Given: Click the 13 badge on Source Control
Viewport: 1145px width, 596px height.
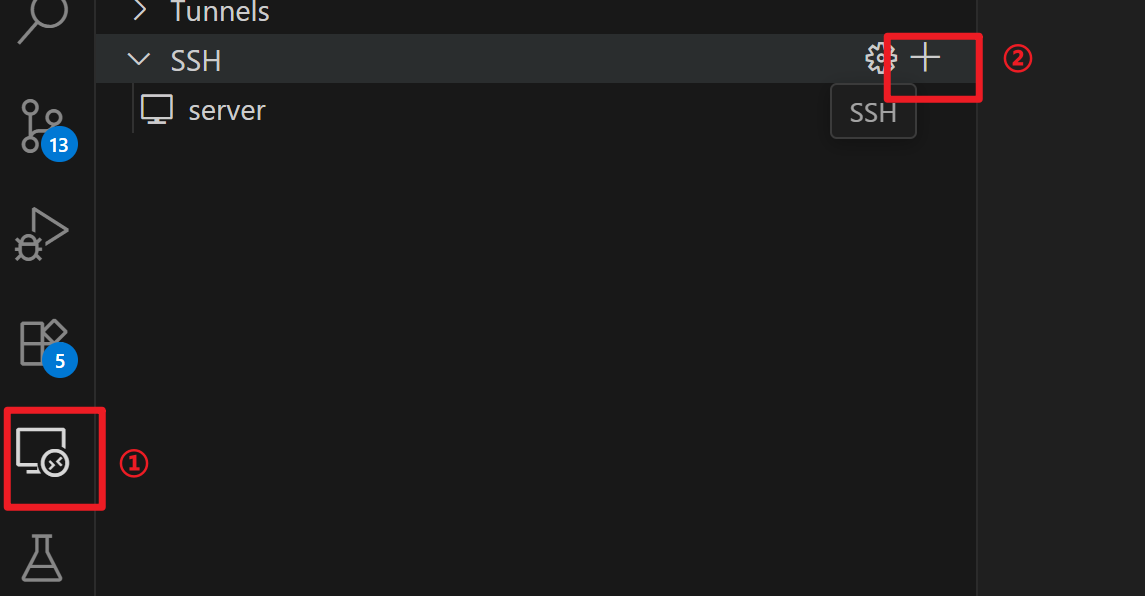Looking at the screenshot, I should (59, 144).
